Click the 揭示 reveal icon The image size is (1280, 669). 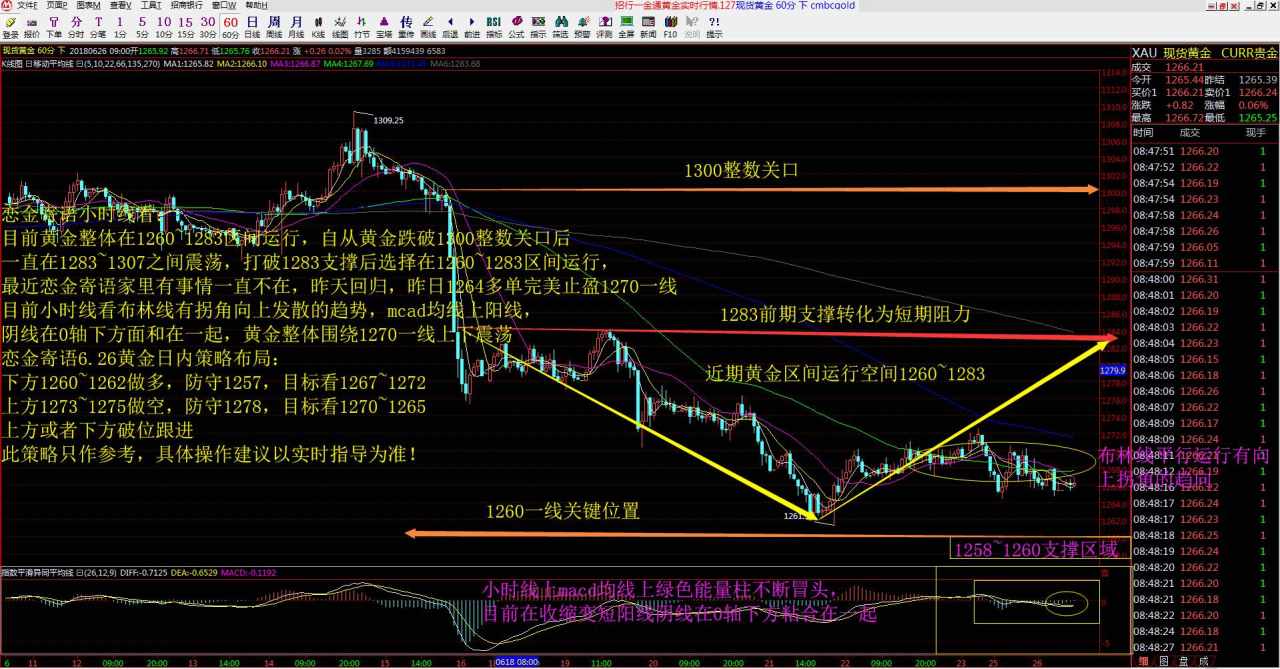click(538, 27)
